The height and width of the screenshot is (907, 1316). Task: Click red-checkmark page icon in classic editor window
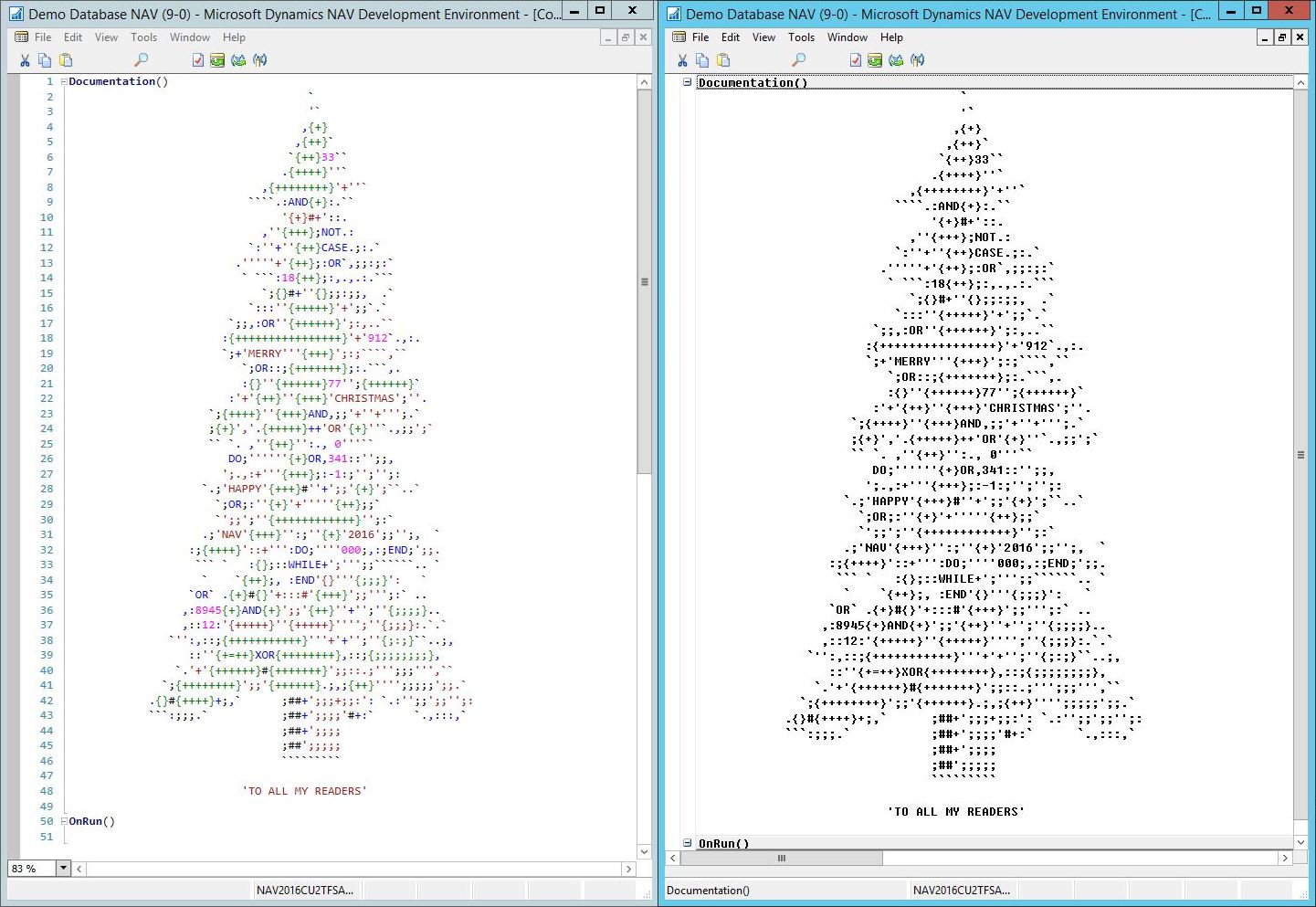point(855,60)
